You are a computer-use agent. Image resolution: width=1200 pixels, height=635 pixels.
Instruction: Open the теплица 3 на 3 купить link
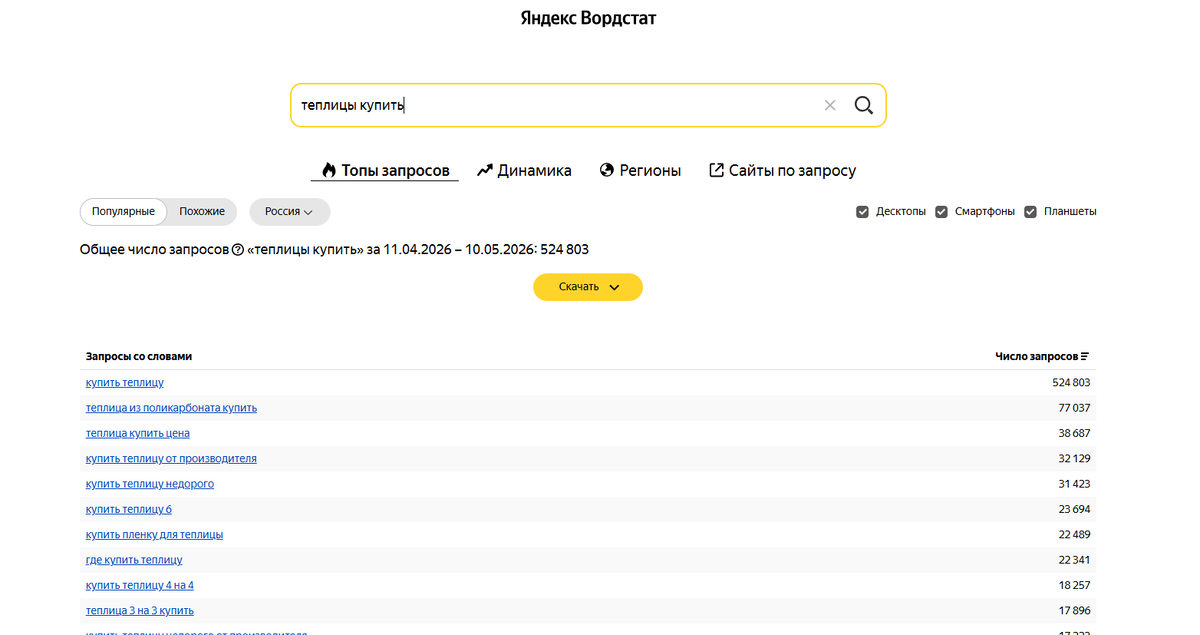pyautogui.click(x=140, y=610)
